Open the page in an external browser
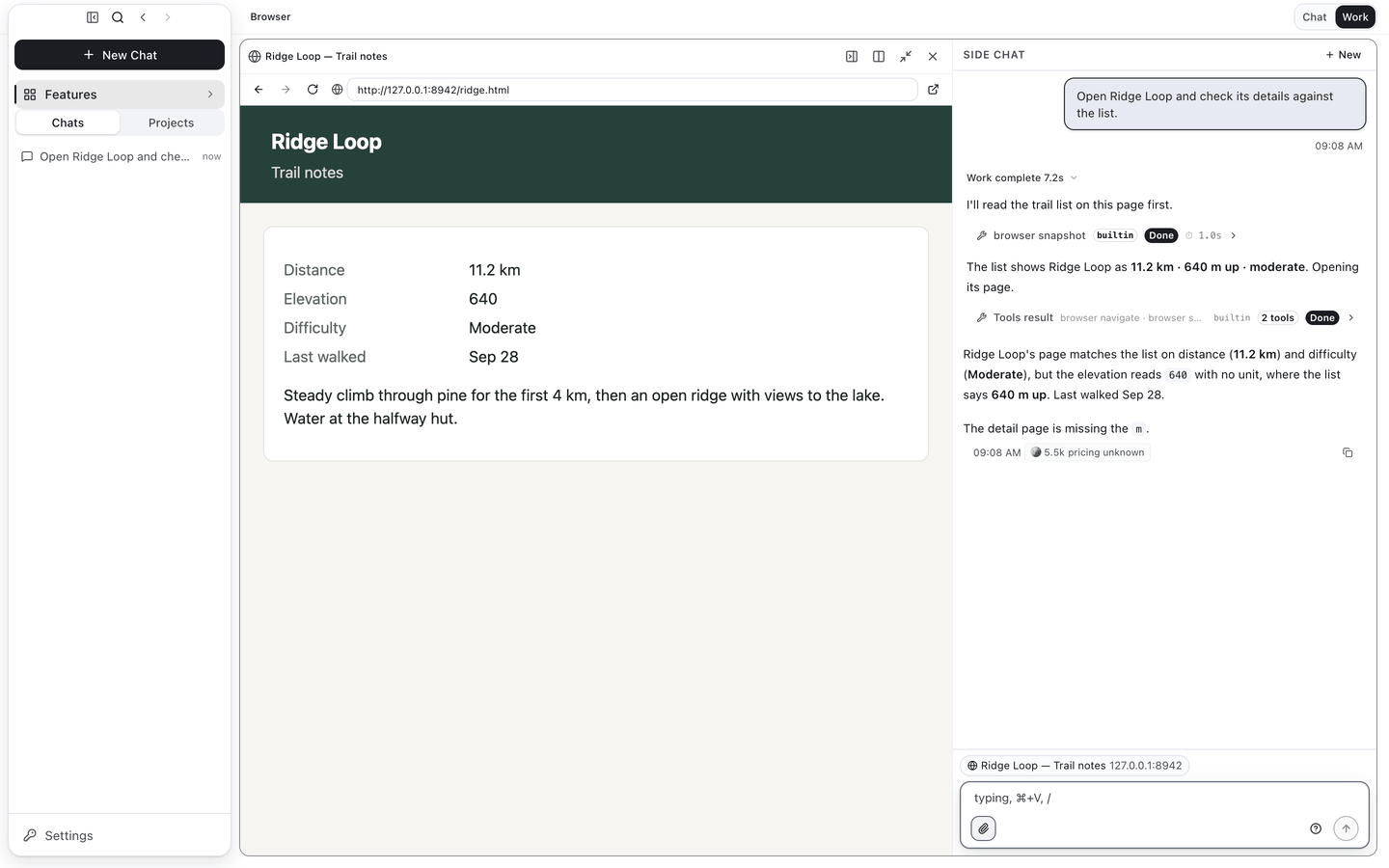This screenshot has width=1389, height=868. pos(934,90)
